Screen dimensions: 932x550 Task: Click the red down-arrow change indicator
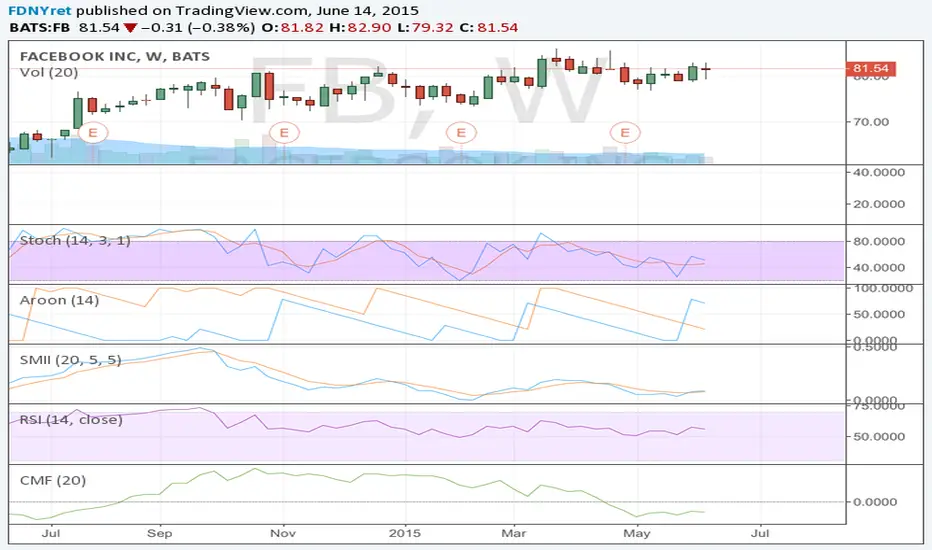[130, 28]
